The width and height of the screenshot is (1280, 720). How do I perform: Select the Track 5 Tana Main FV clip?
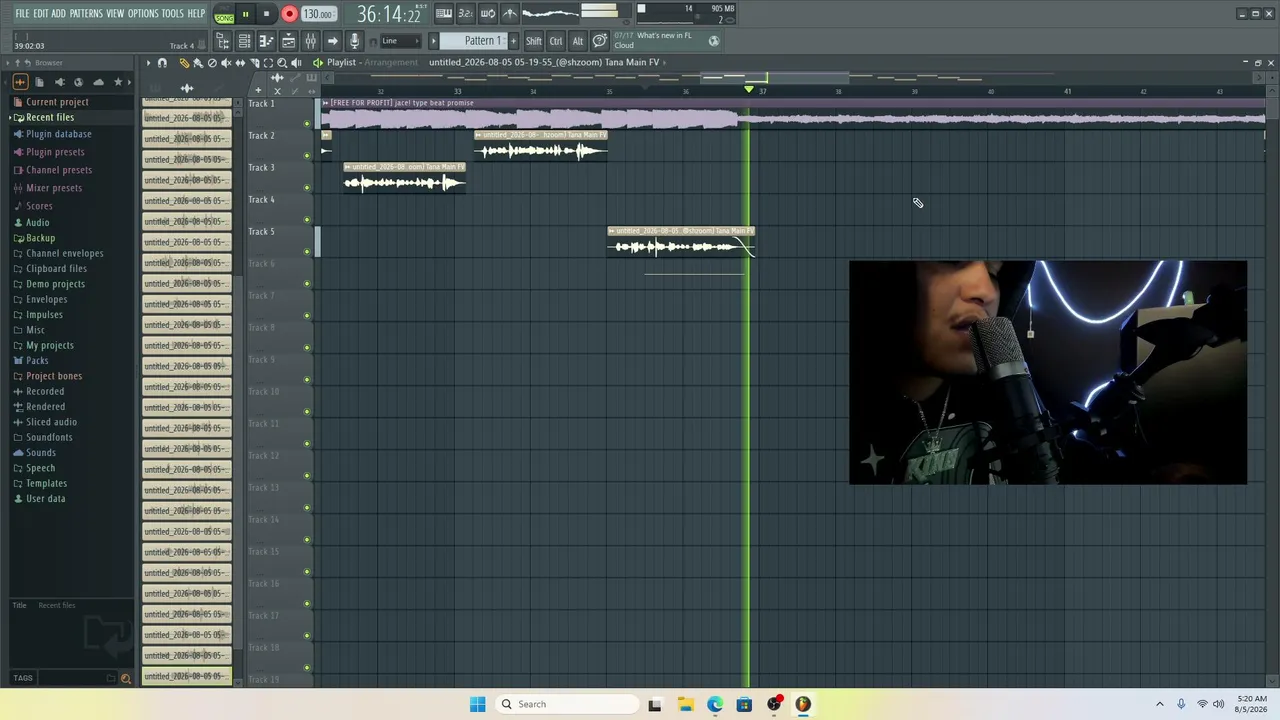(x=680, y=242)
